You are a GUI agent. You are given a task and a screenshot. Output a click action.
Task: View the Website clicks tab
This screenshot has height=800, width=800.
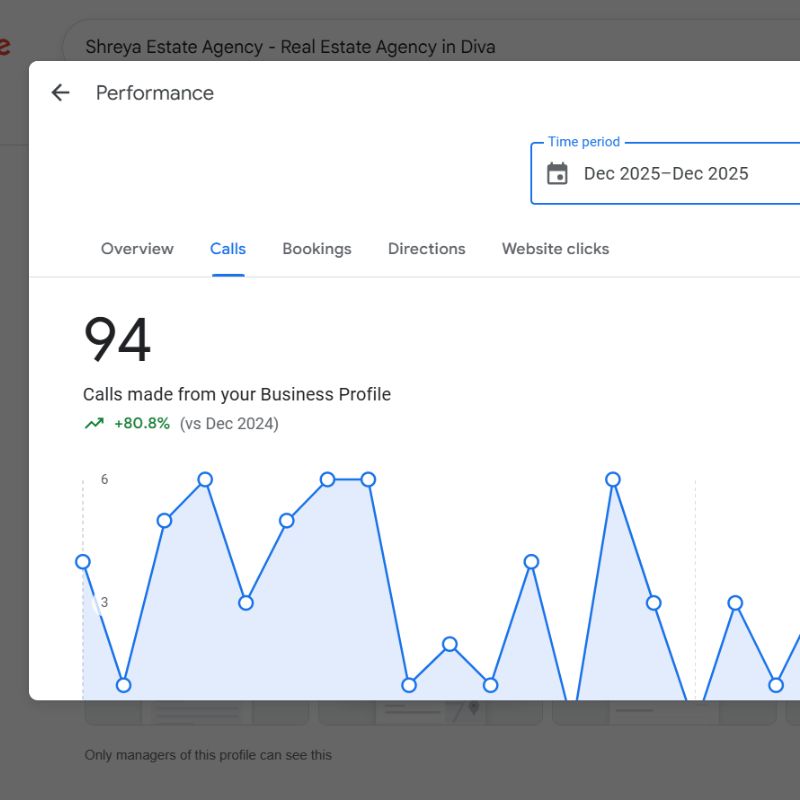(x=555, y=249)
